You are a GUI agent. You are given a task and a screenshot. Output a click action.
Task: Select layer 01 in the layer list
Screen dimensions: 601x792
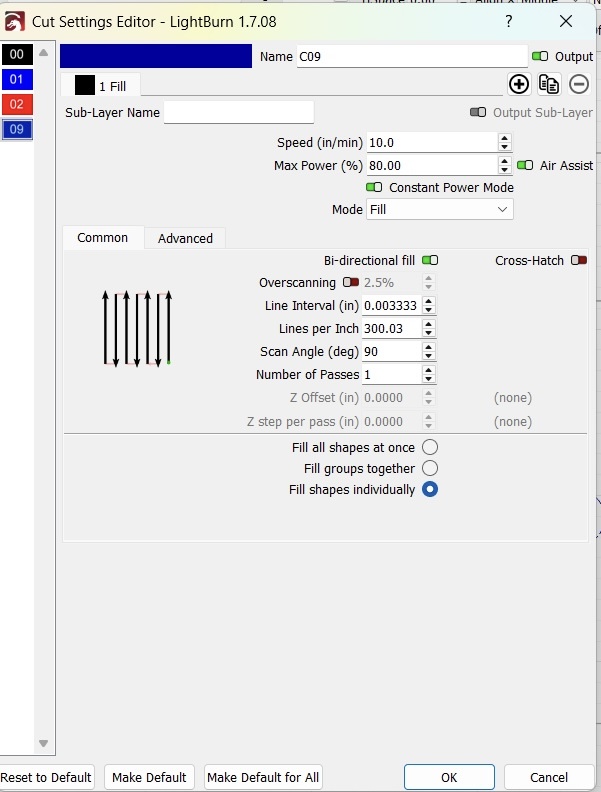17,79
